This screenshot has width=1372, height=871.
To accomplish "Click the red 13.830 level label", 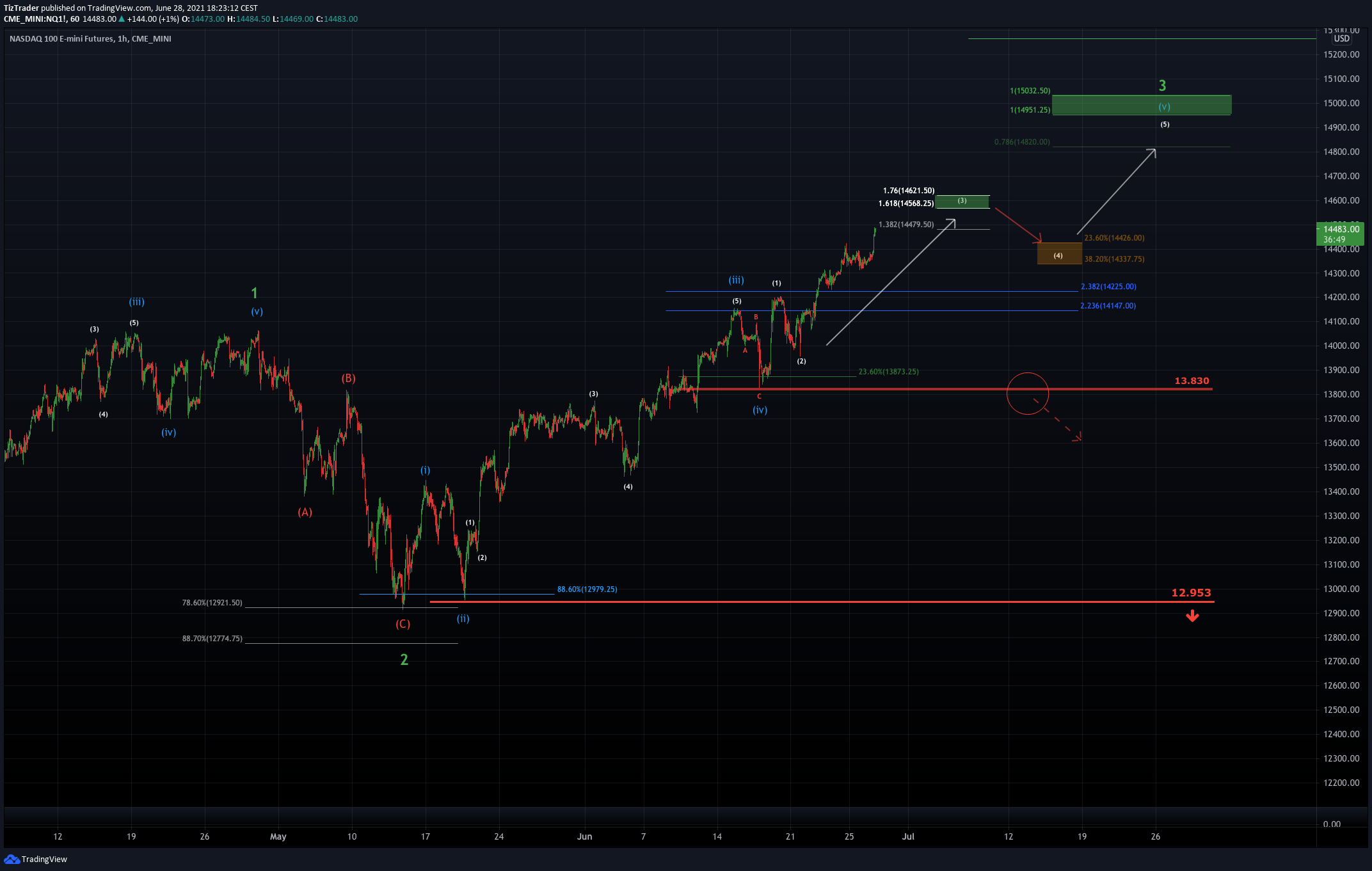I will coord(1192,381).
